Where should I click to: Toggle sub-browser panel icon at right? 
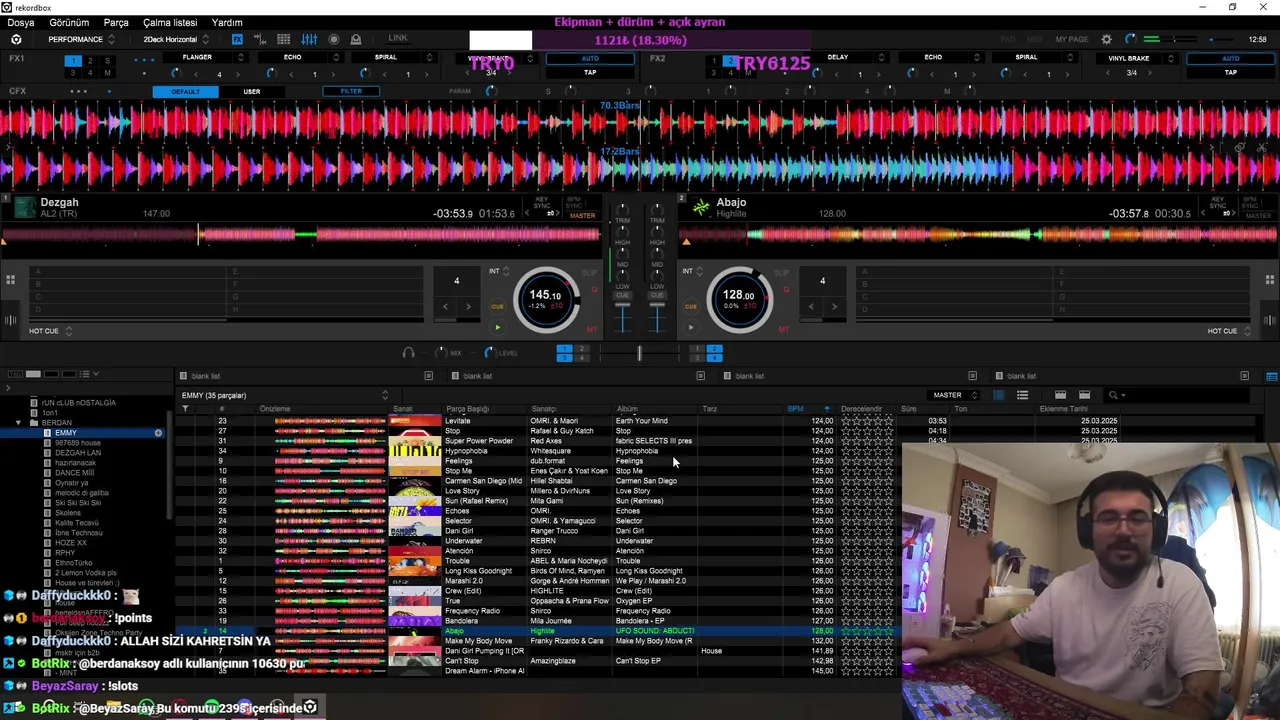click(1272, 376)
